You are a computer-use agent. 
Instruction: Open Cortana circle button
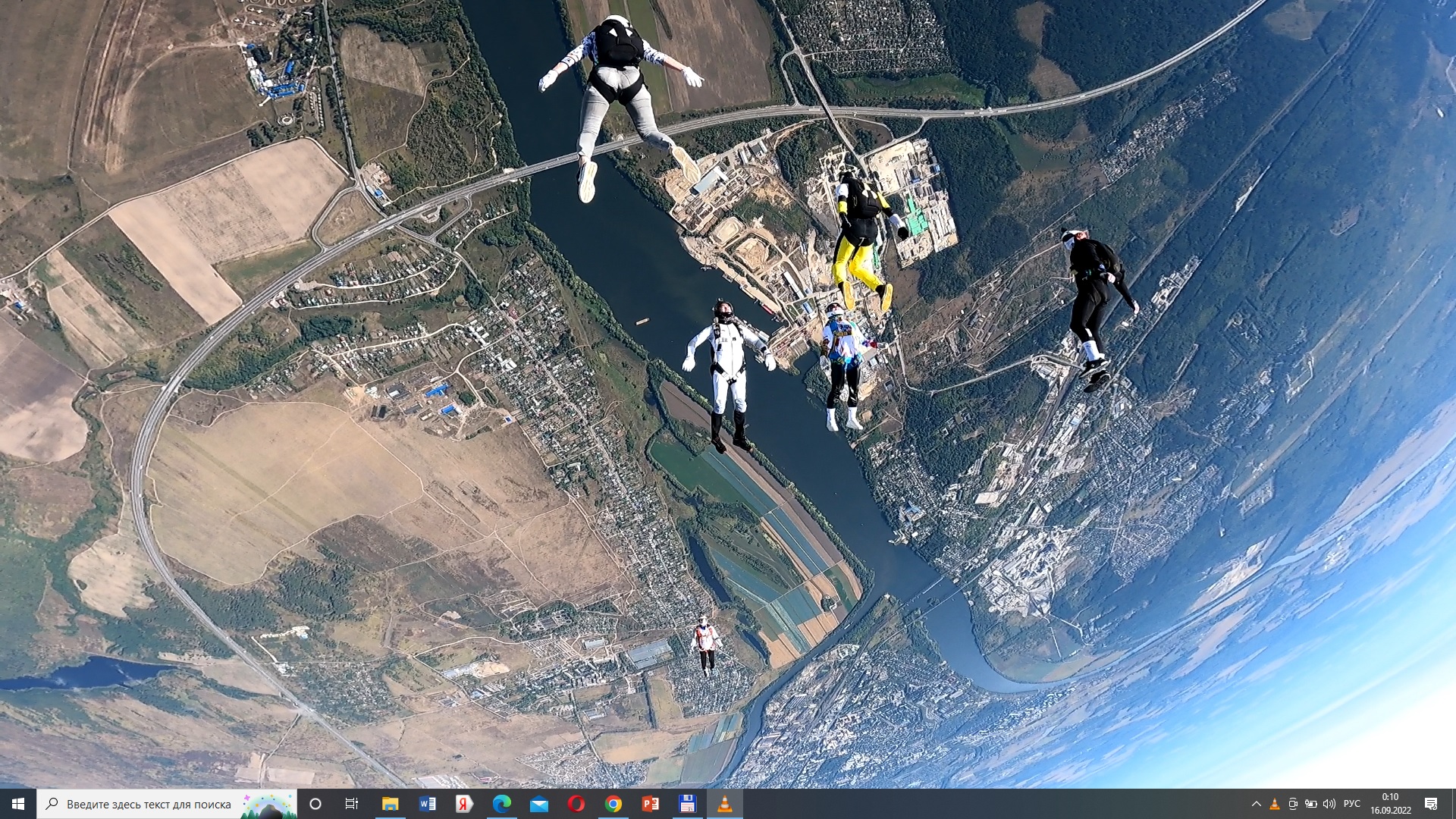315,804
